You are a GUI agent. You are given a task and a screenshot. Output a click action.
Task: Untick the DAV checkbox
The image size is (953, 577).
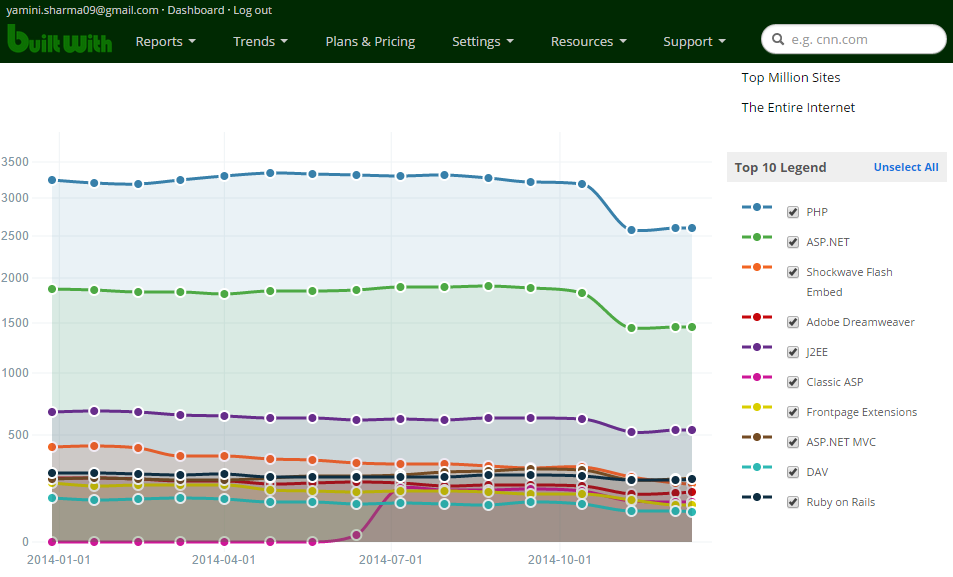coord(793,472)
